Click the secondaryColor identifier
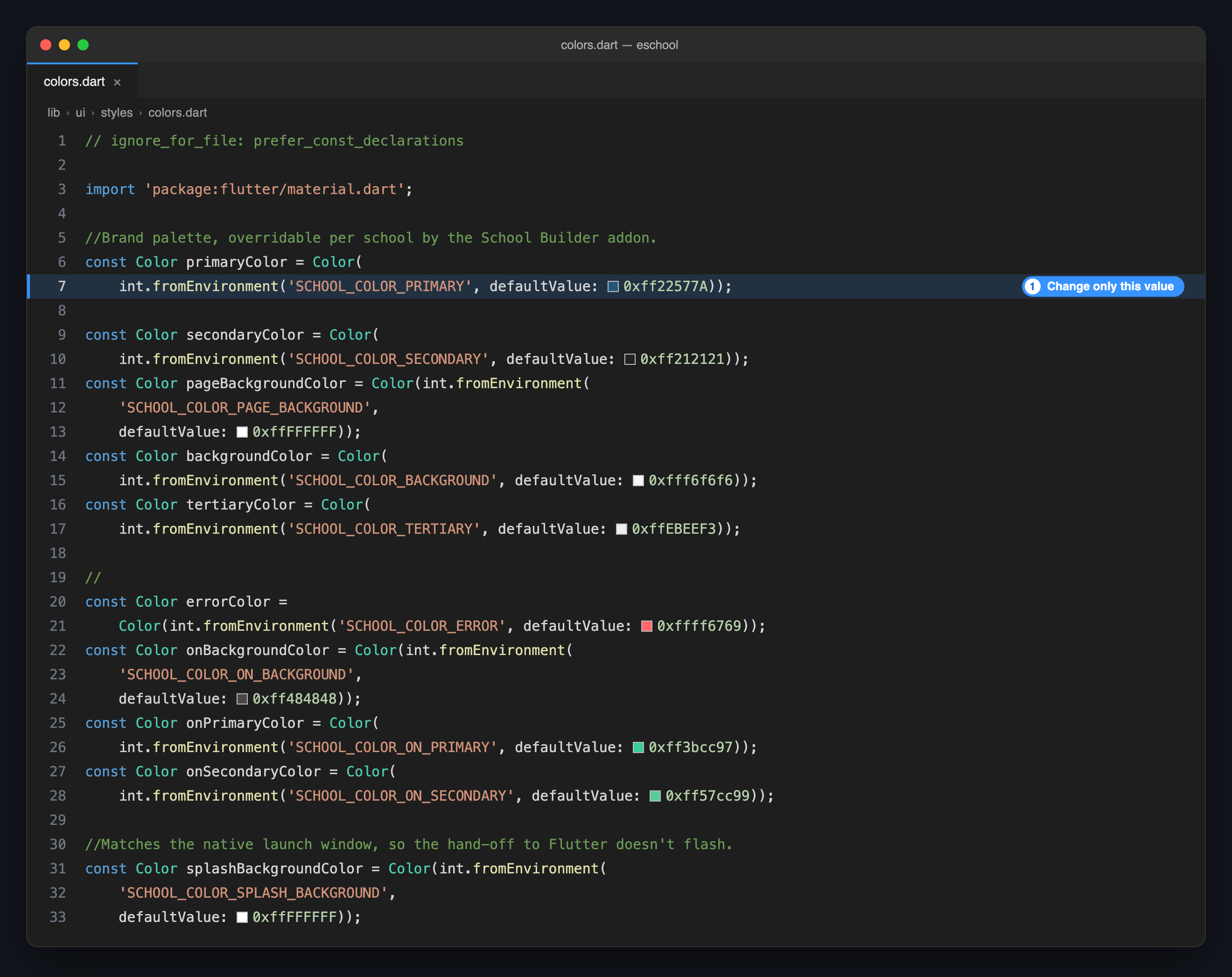The height and width of the screenshot is (977, 1232). 245,335
